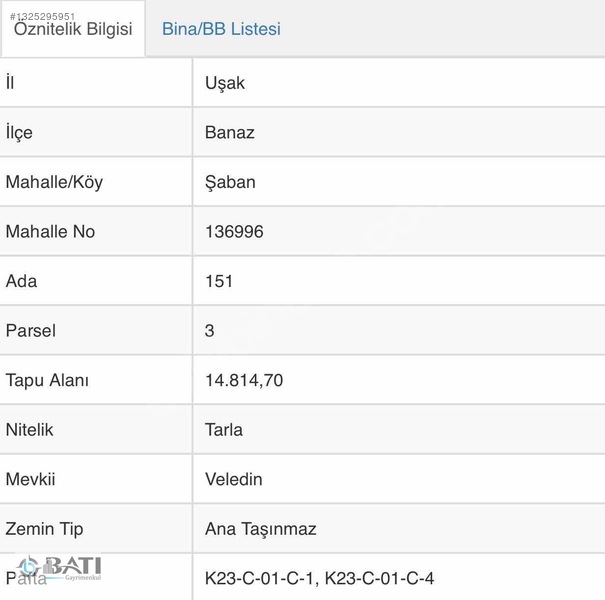Viewport: 605px width, 600px height.
Task: Select the Tapu Alanı value 14.814,70
Action: pyautogui.click(x=244, y=380)
